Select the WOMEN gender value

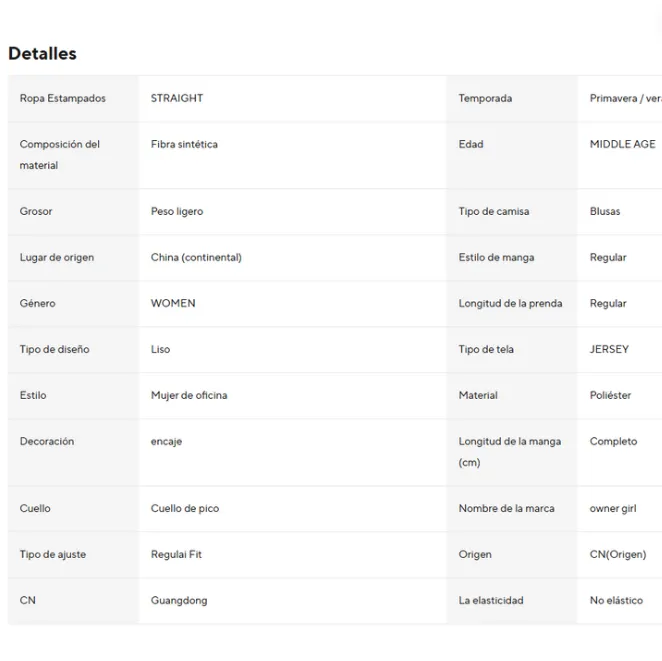(173, 303)
